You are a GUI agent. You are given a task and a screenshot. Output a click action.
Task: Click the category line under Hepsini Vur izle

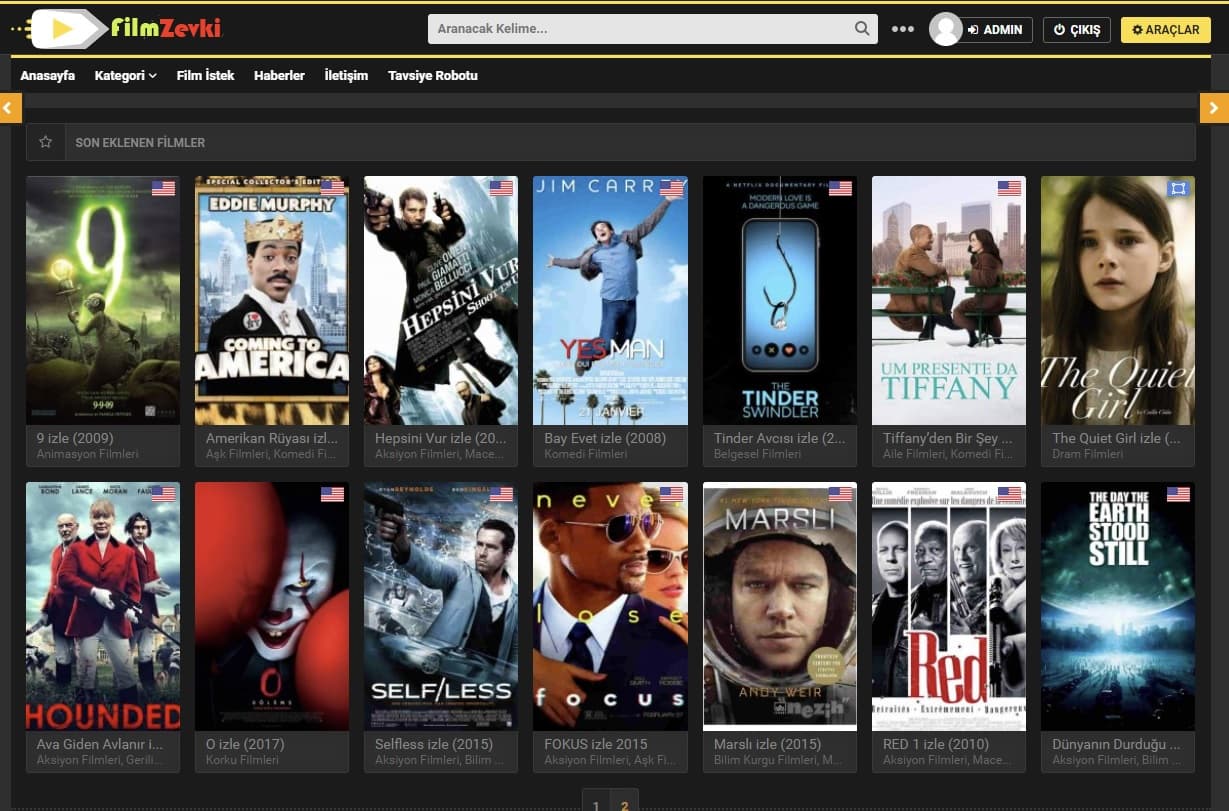[441, 454]
